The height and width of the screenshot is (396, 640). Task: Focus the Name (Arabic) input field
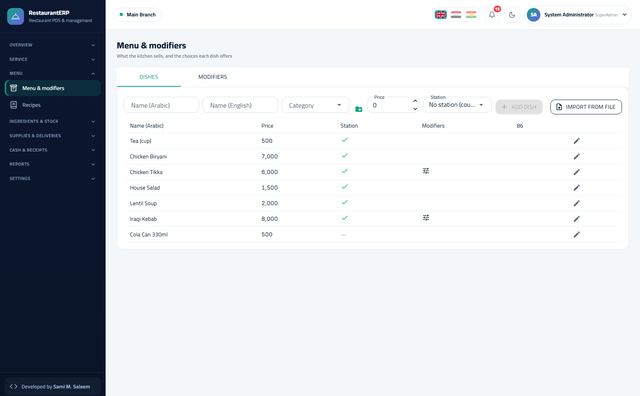click(x=161, y=105)
